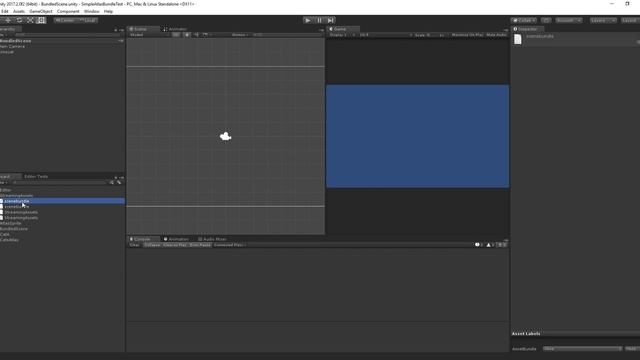Pause the game with the Pause button
The width and height of the screenshot is (640, 360).
pyautogui.click(x=319, y=20)
